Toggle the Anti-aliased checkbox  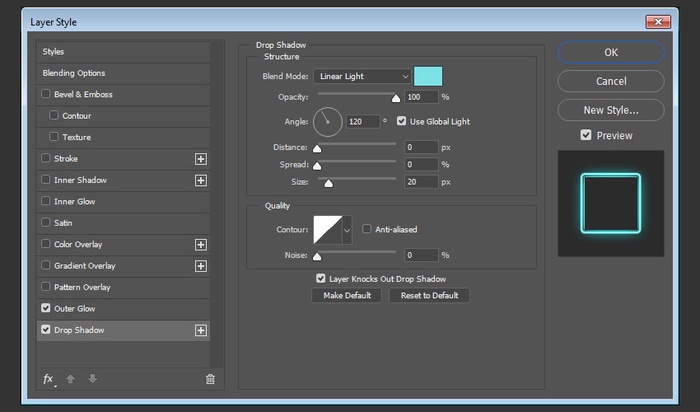coord(367,229)
